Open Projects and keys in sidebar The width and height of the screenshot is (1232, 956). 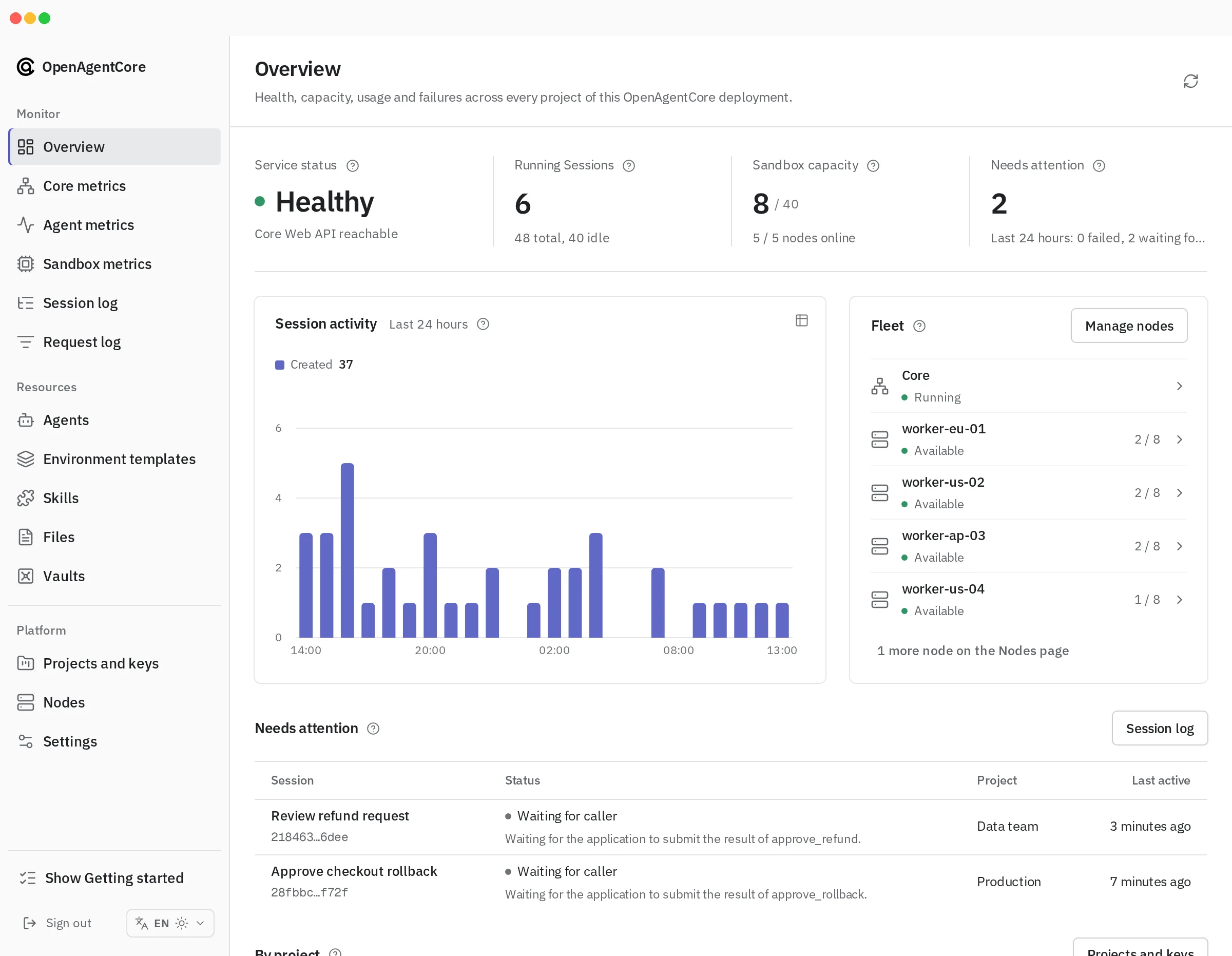pos(114,663)
